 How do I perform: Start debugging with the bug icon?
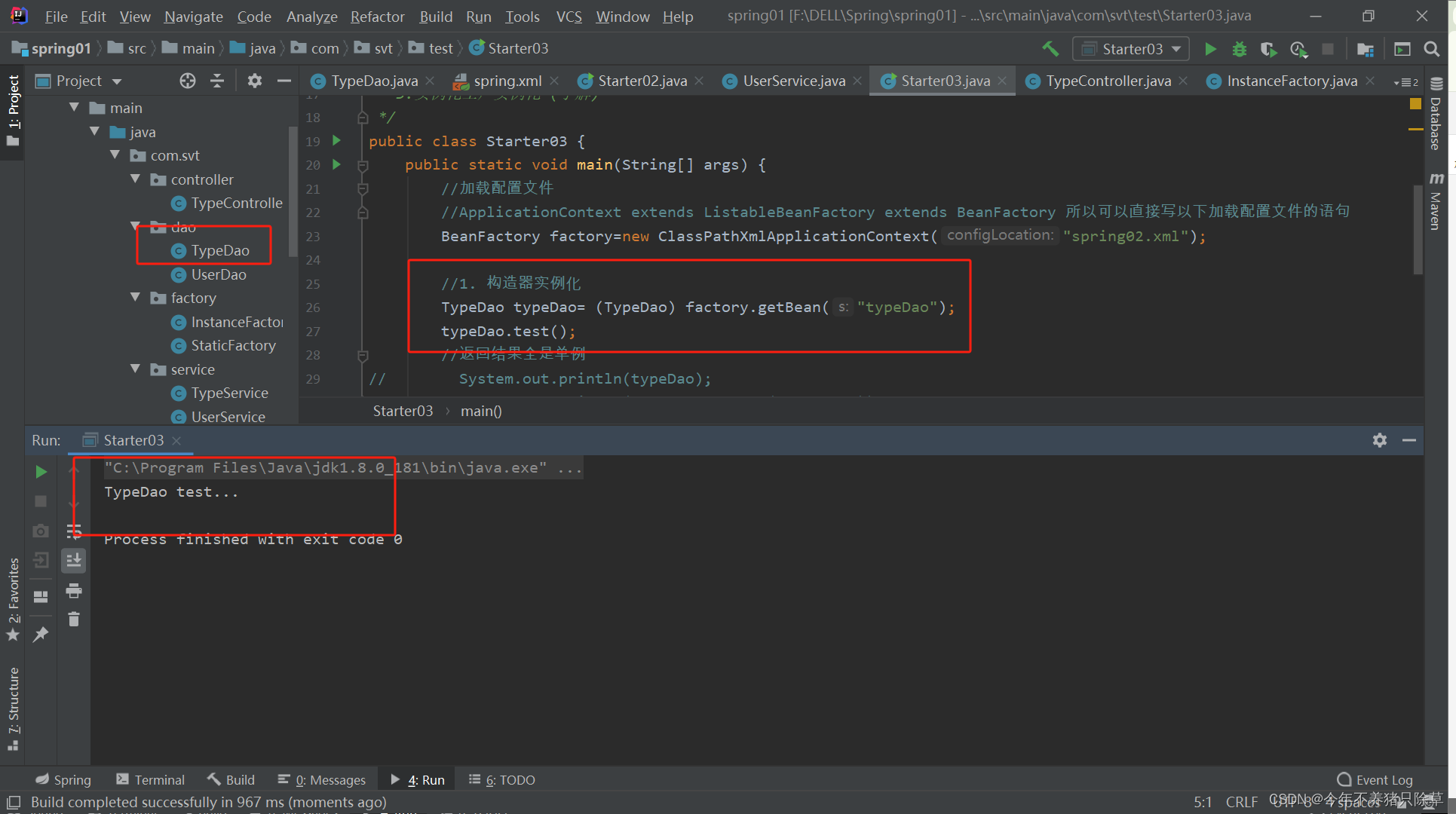tap(1240, 49)
